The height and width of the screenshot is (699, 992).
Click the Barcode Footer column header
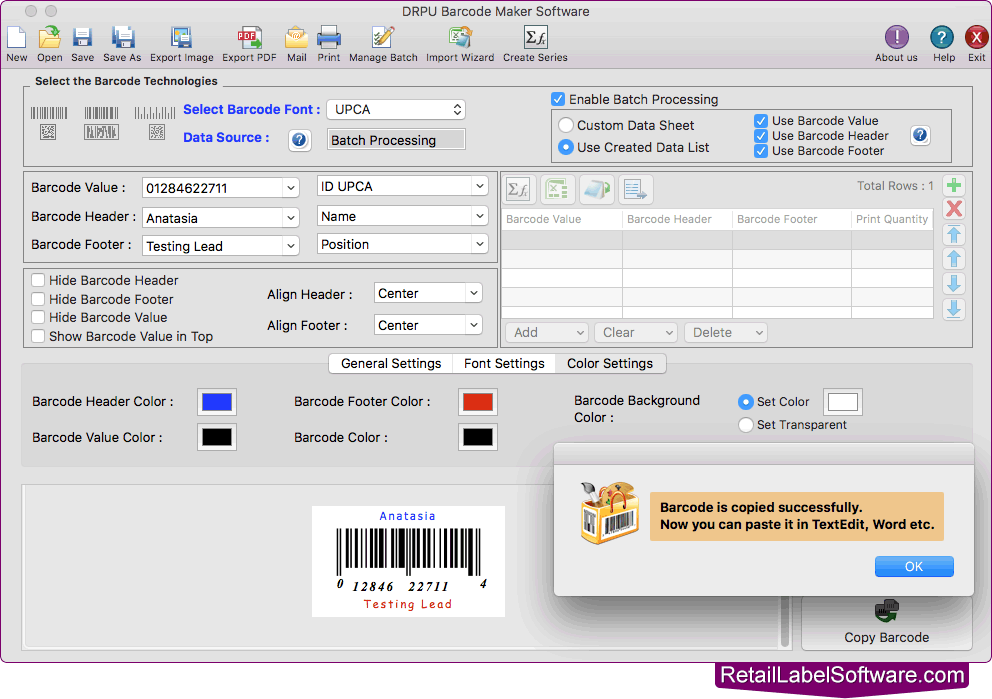(x=791, y=220)
